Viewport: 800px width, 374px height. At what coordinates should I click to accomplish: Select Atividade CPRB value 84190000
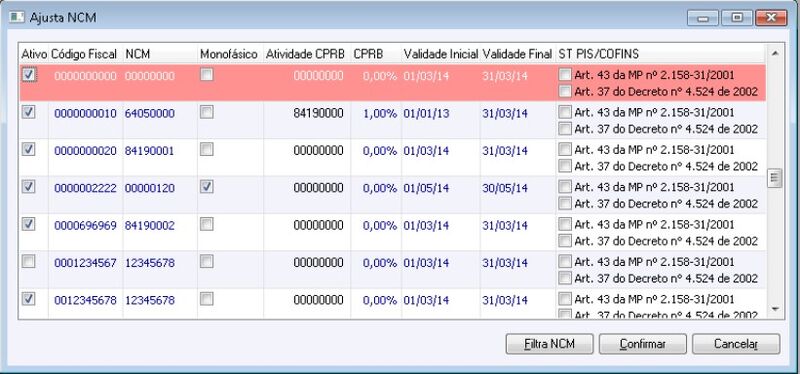pyautogui.click(x=318, y=113)
